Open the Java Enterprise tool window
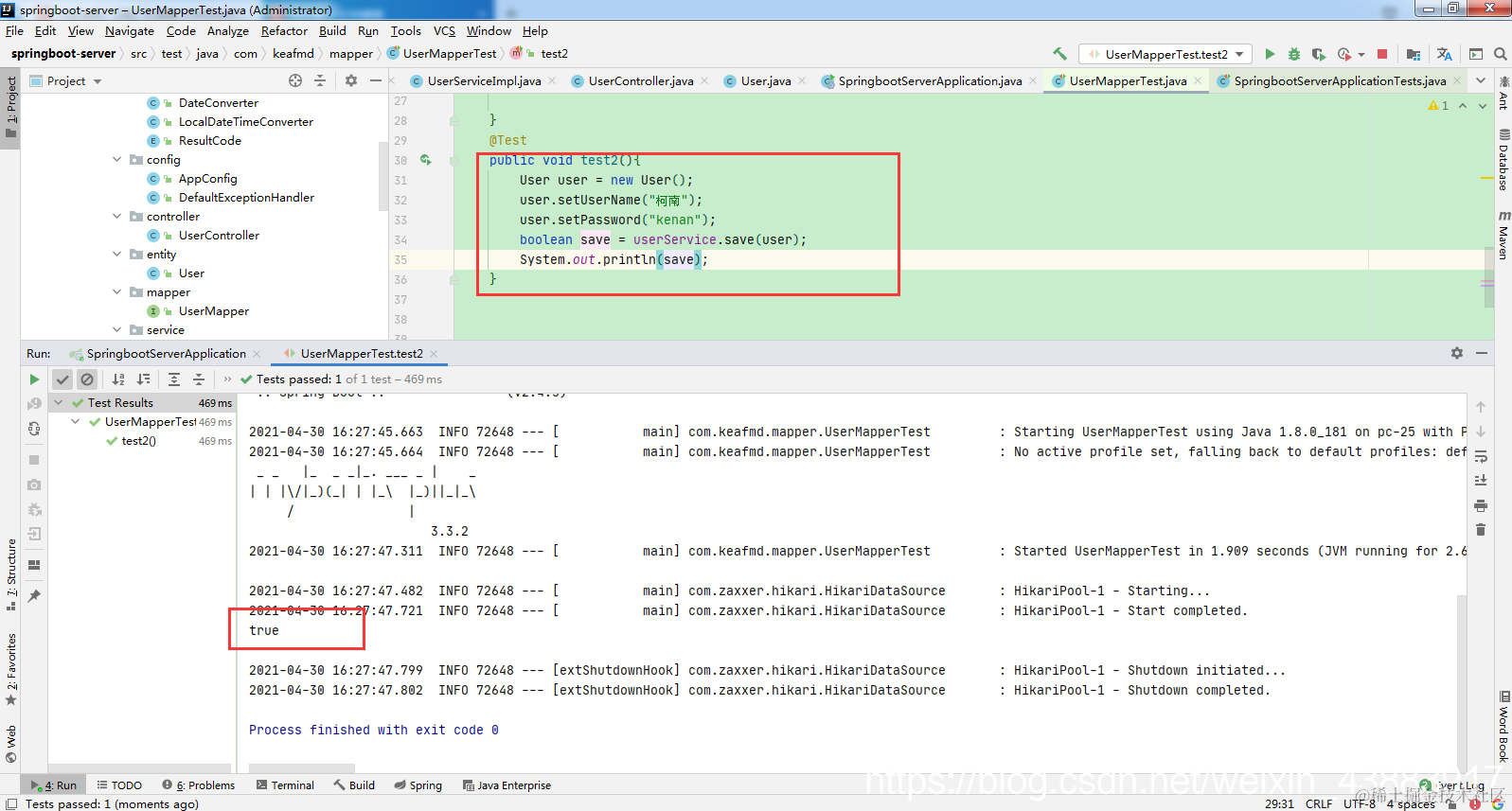Viewport: 1512px width, 811px height. 507,785
